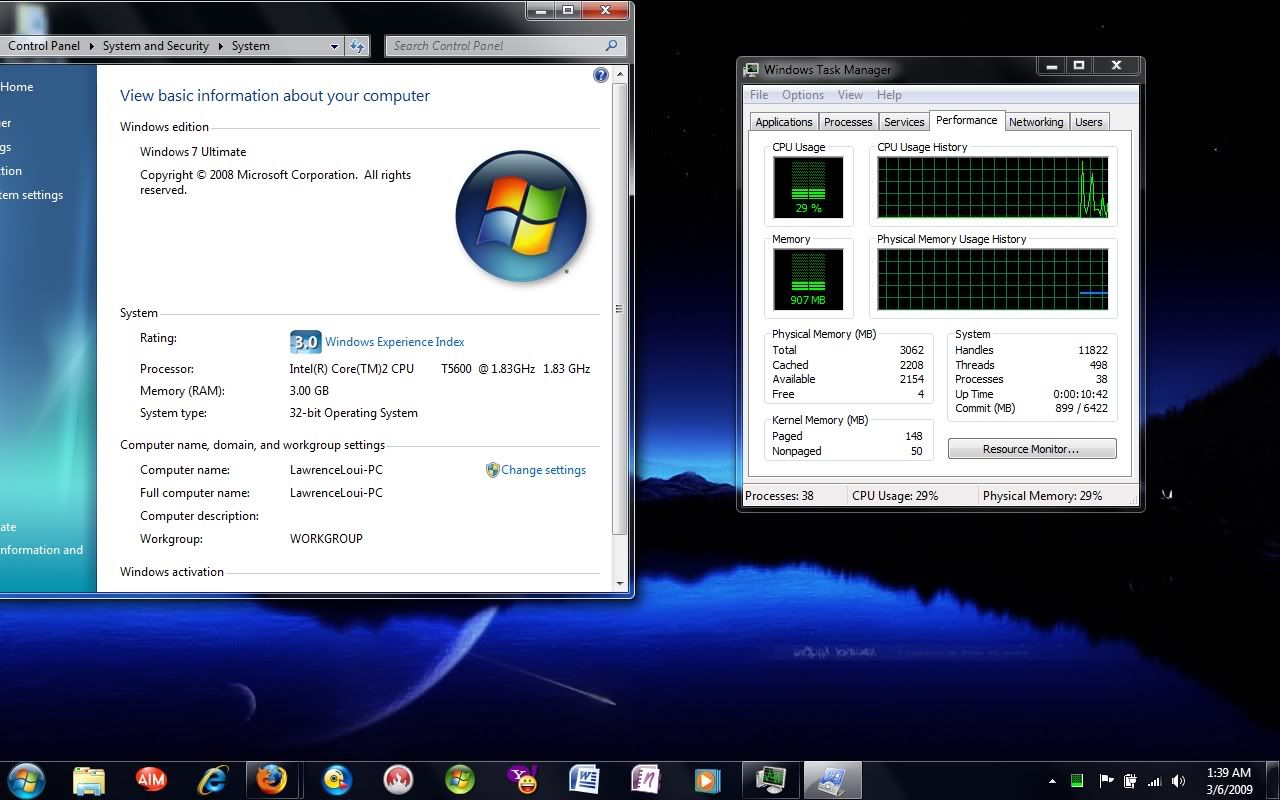Open the network signal tray icon
This screenshot has height=800, width=1280.
point(1155,781)
